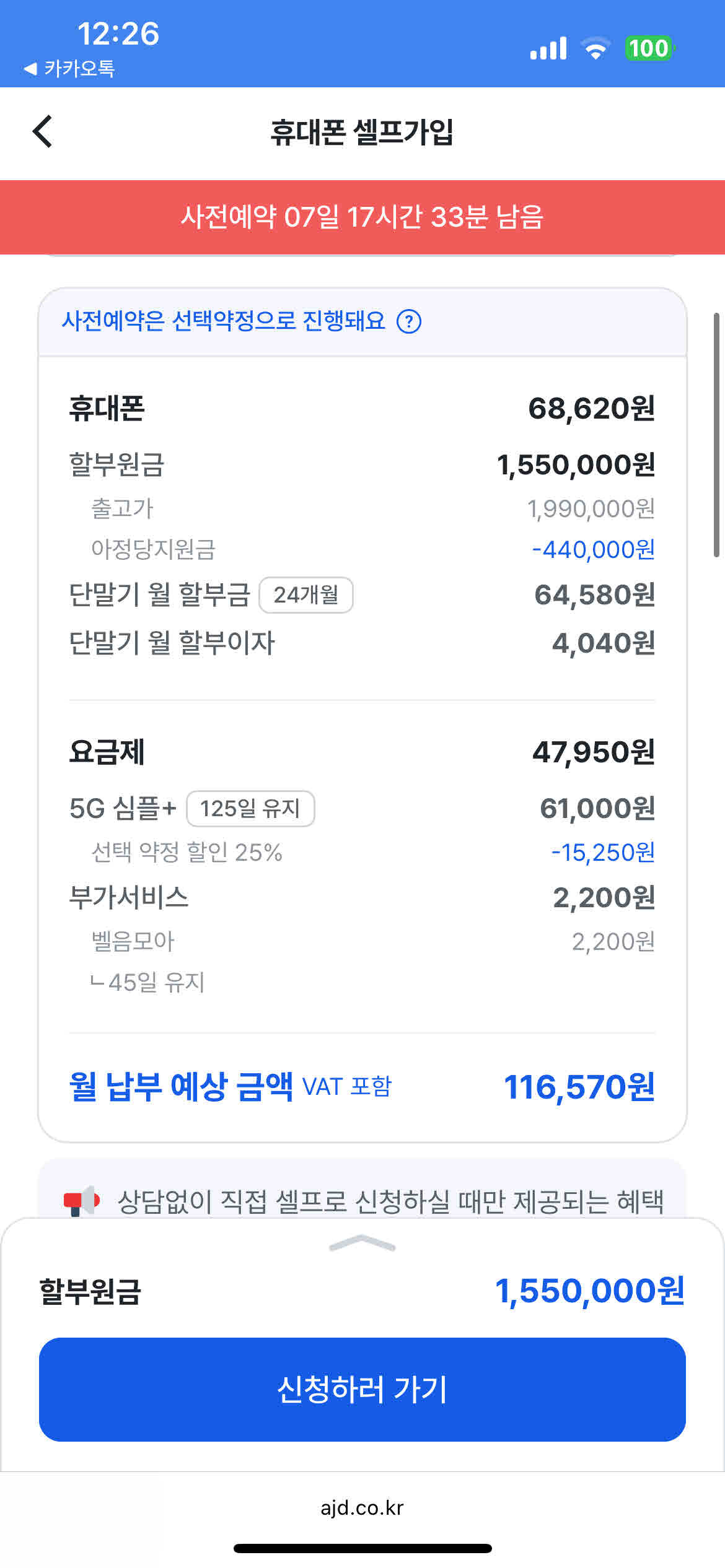Expand the bottom sheet chevron handle

click(x=362, y=1242)
